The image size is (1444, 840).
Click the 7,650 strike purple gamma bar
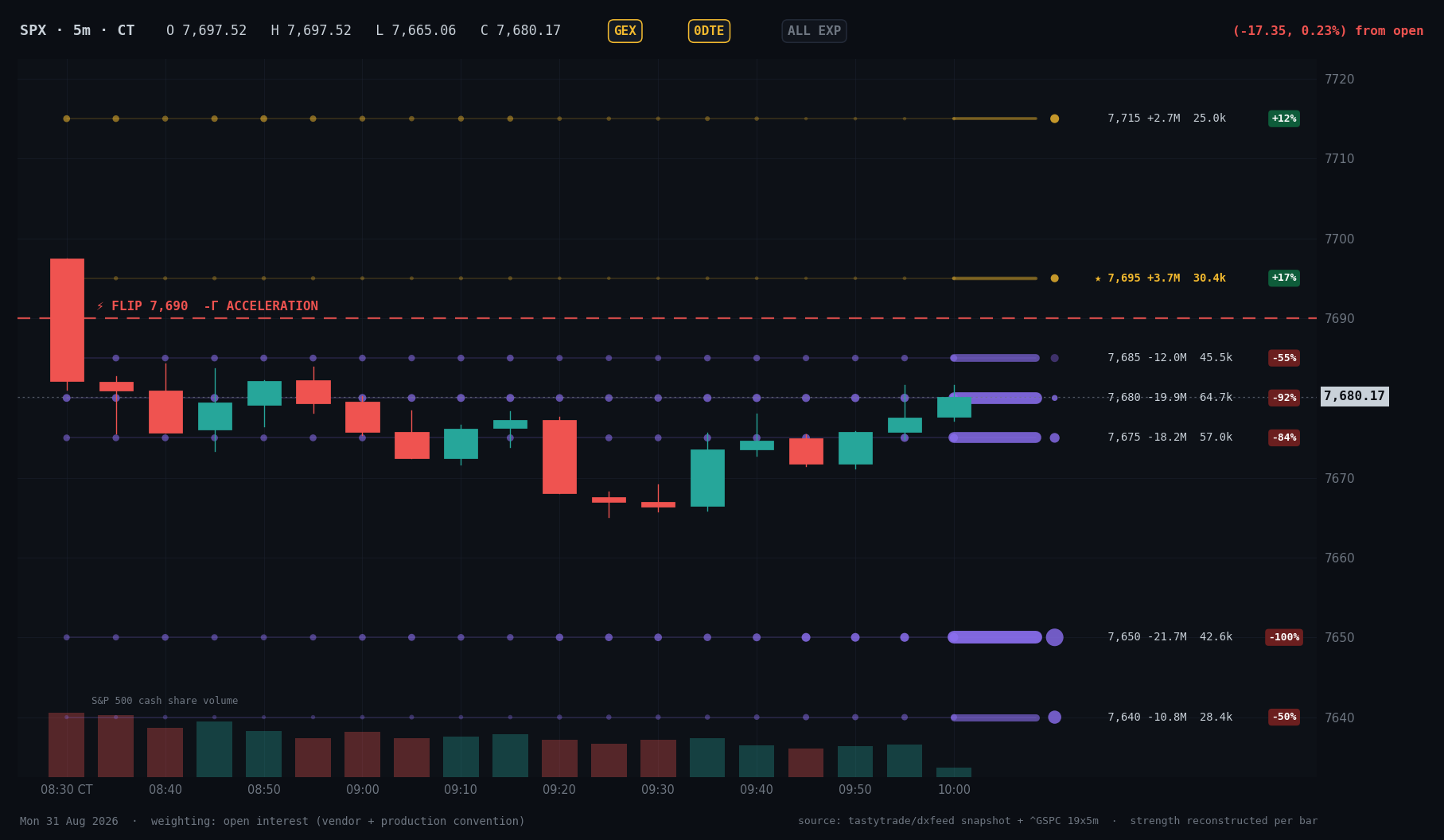point(994,637)
